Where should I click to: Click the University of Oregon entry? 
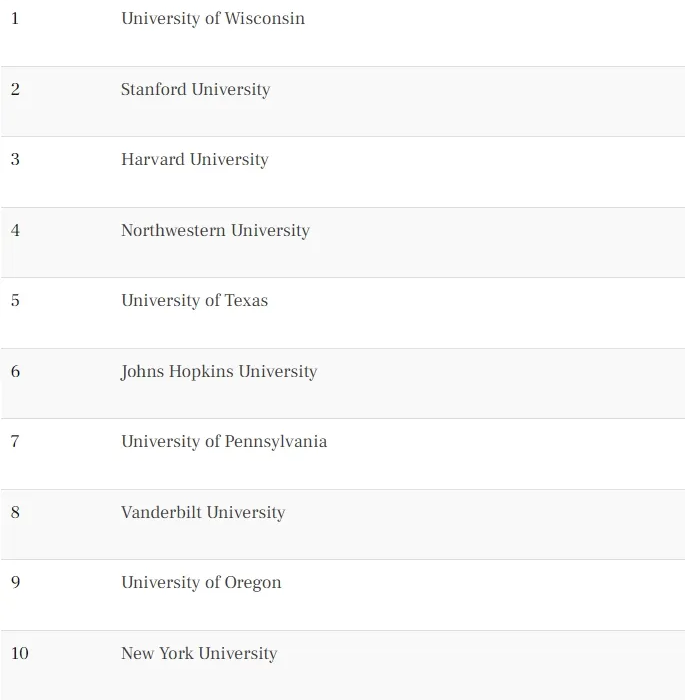[x=201, y=583]
